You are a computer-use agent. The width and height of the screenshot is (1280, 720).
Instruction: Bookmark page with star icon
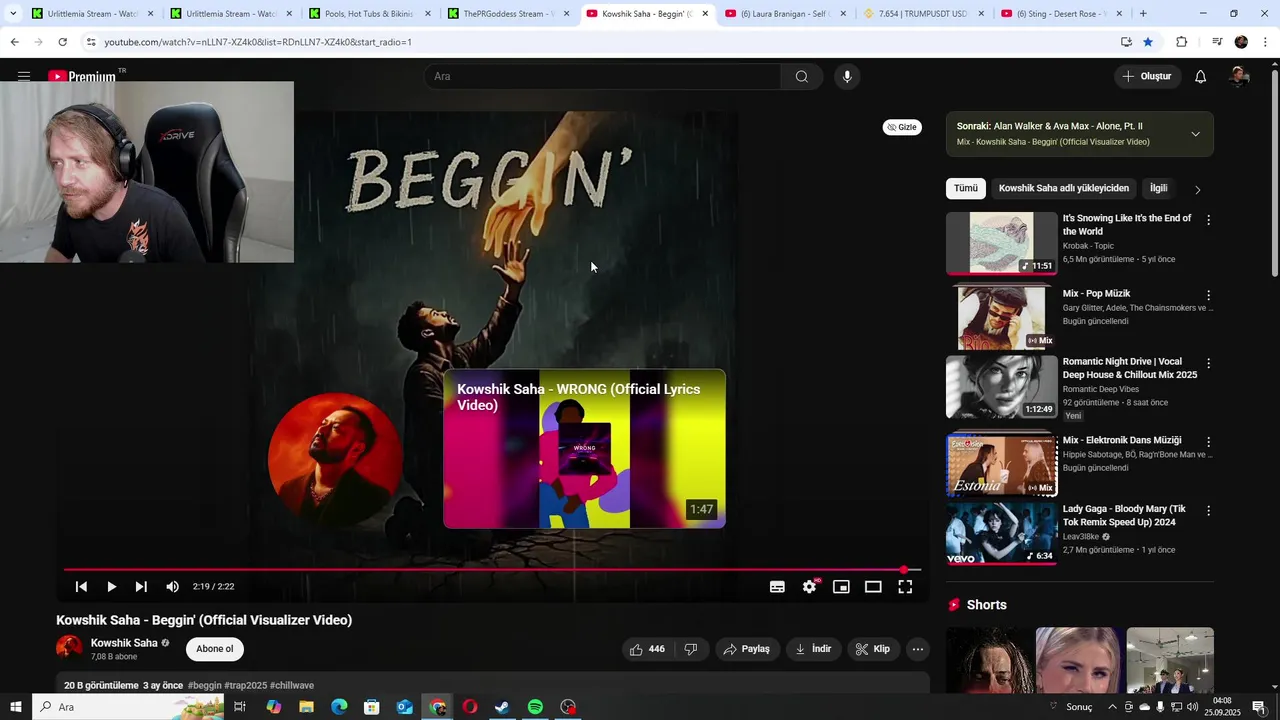coord(1148,42)
